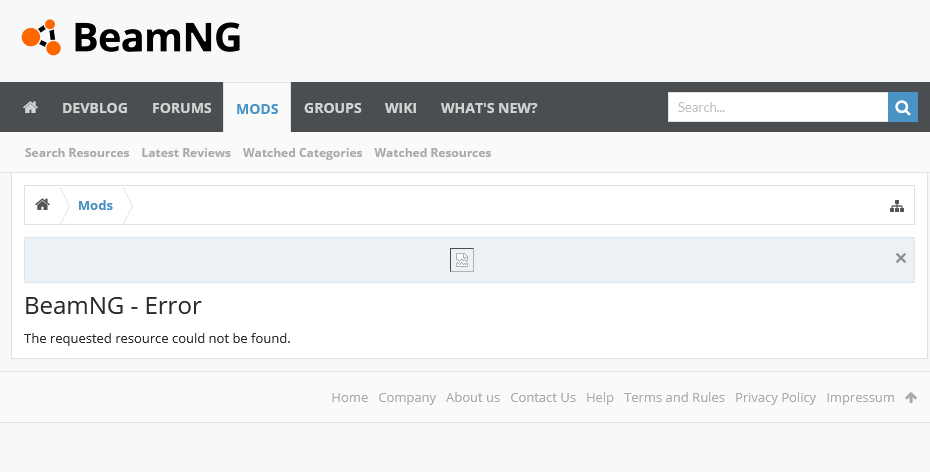This screenshot has width=930, height=472.
Task: Open the home icon in navigation bar
Action: [30, 107]
